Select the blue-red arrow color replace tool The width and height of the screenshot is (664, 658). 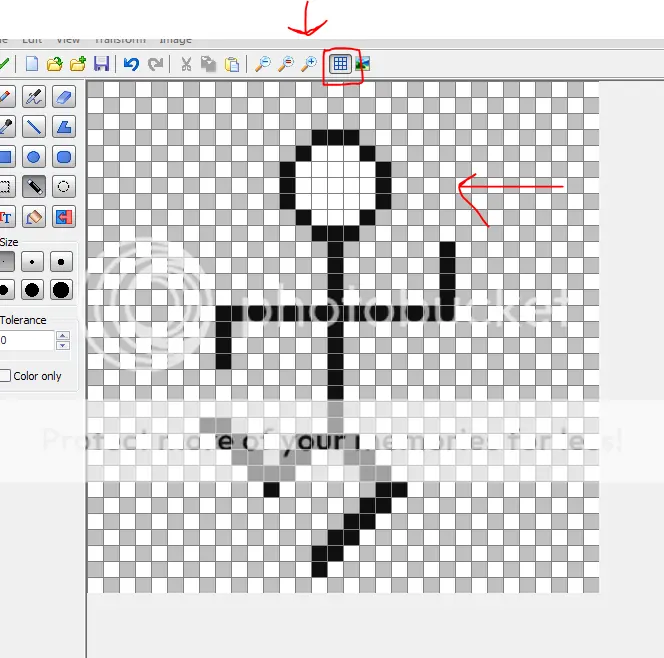(64, 217)
